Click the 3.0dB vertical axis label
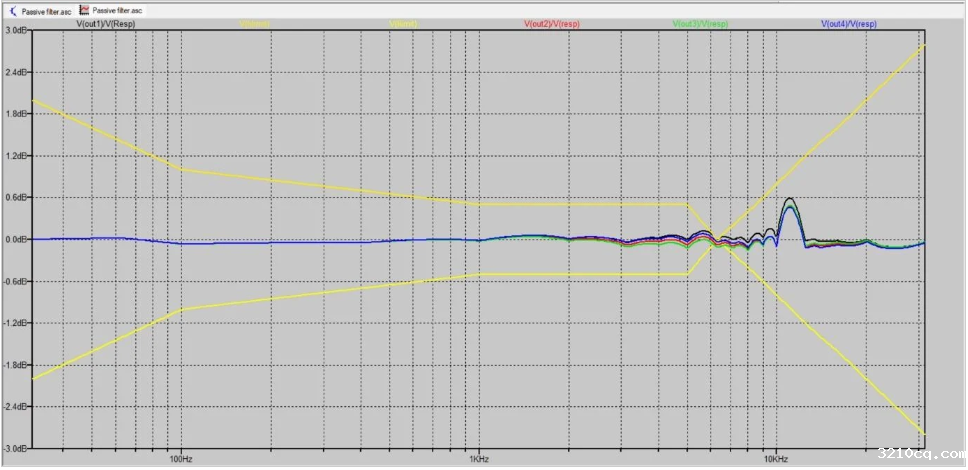The width and height of the screenshot is (968, 470). (15, 31)
